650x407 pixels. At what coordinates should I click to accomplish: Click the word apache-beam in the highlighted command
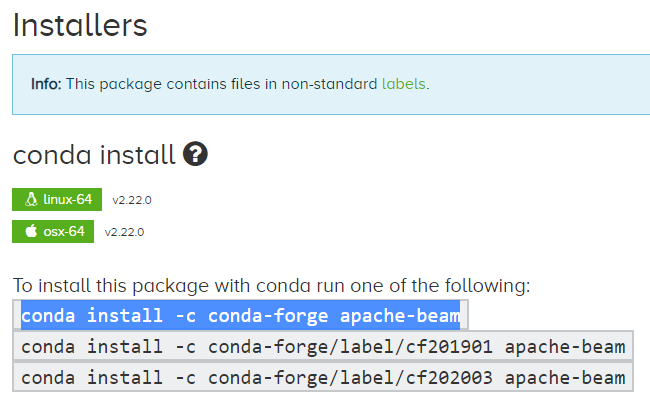pos(399,316)
